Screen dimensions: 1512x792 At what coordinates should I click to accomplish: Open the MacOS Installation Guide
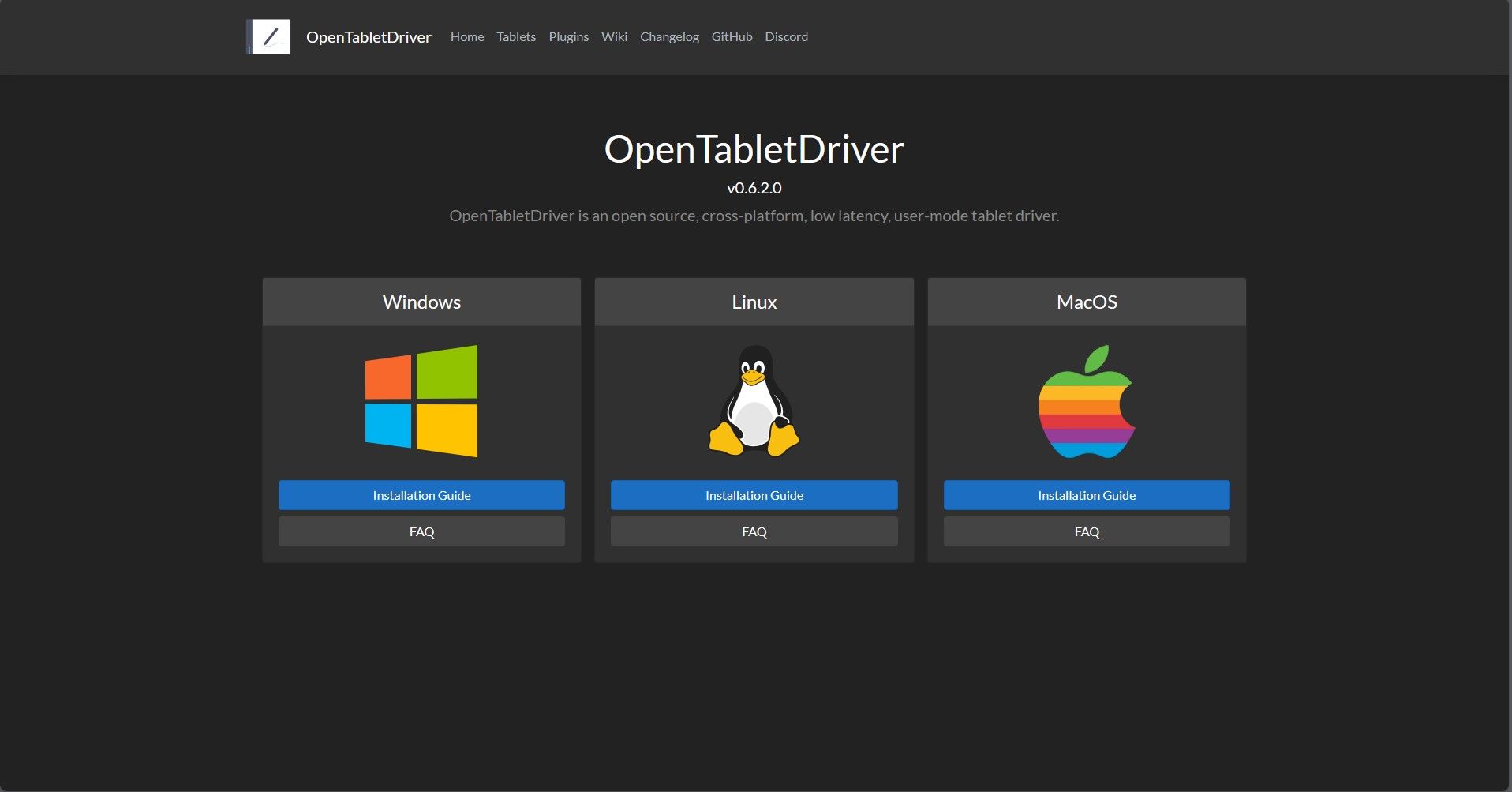(1087, 495)
